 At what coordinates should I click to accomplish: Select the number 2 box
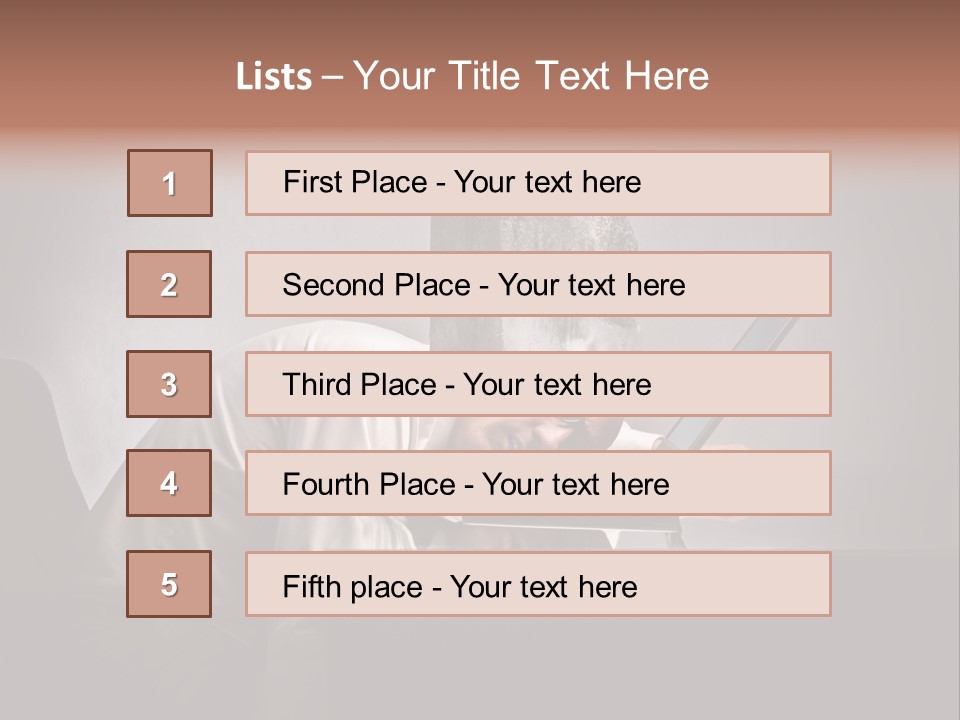[x=169, y=284]
